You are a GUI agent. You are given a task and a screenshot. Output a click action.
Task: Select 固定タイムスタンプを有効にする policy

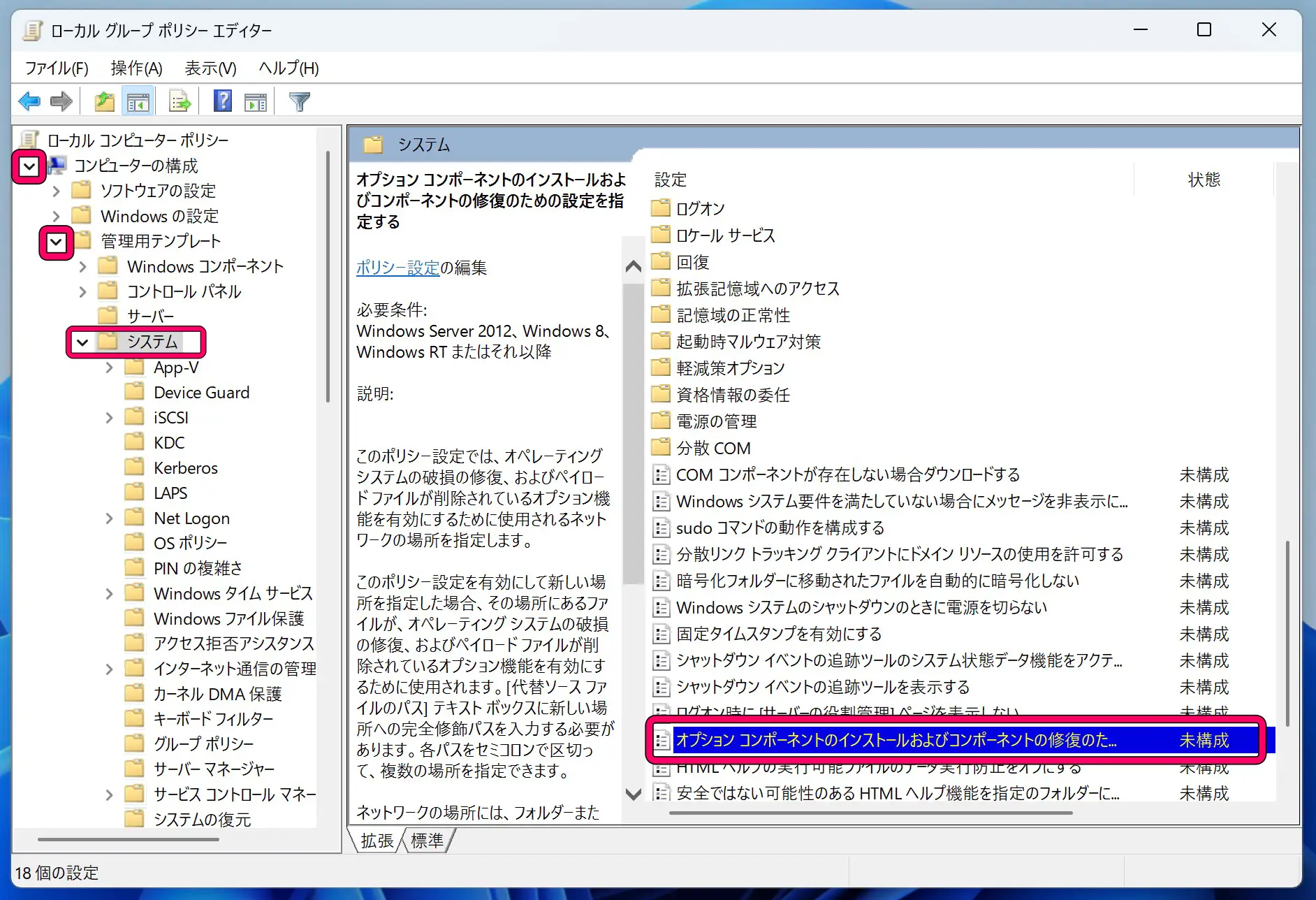tap(779, 634)
